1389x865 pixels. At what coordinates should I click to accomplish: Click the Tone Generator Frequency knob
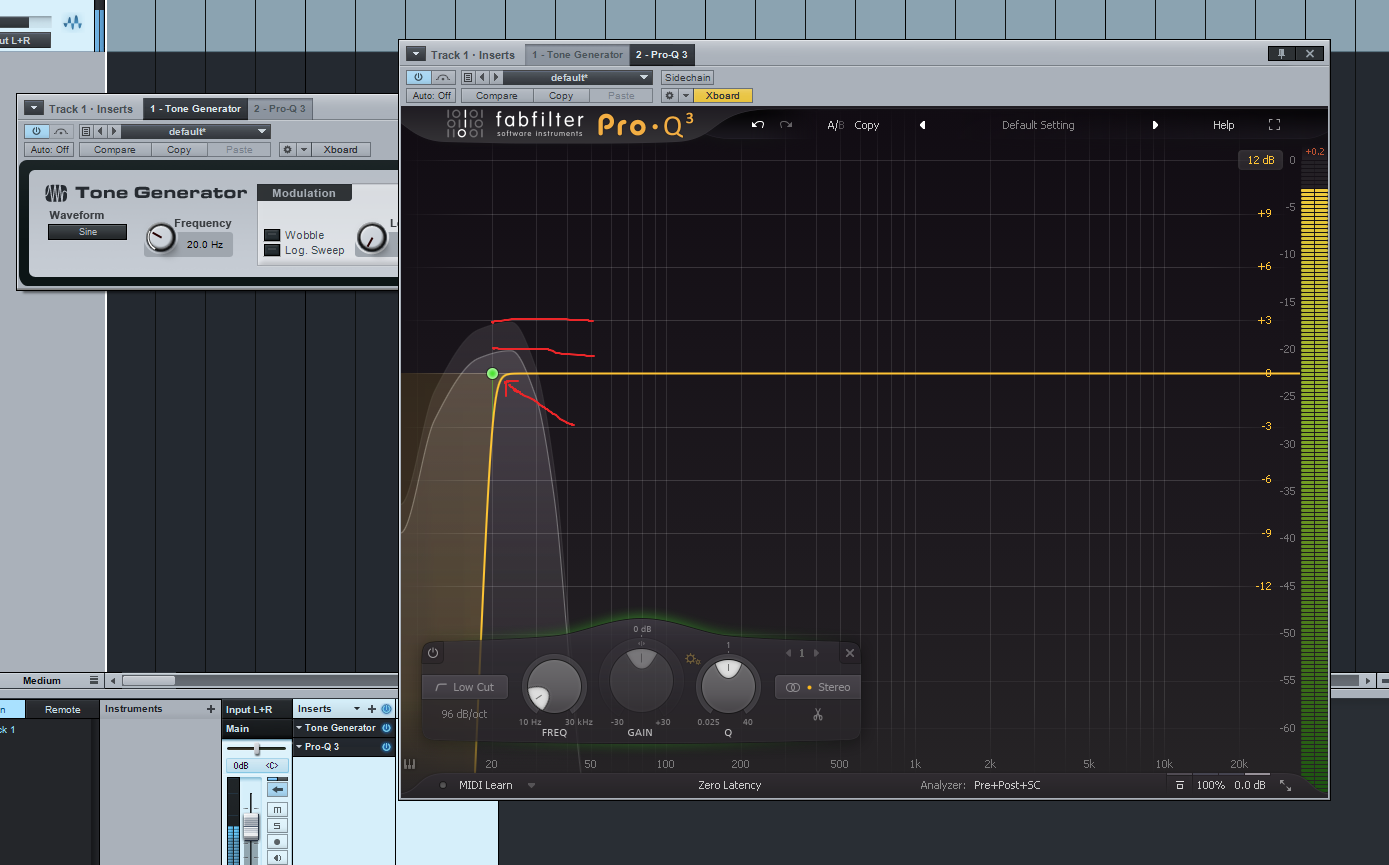(x=160, y=238)
